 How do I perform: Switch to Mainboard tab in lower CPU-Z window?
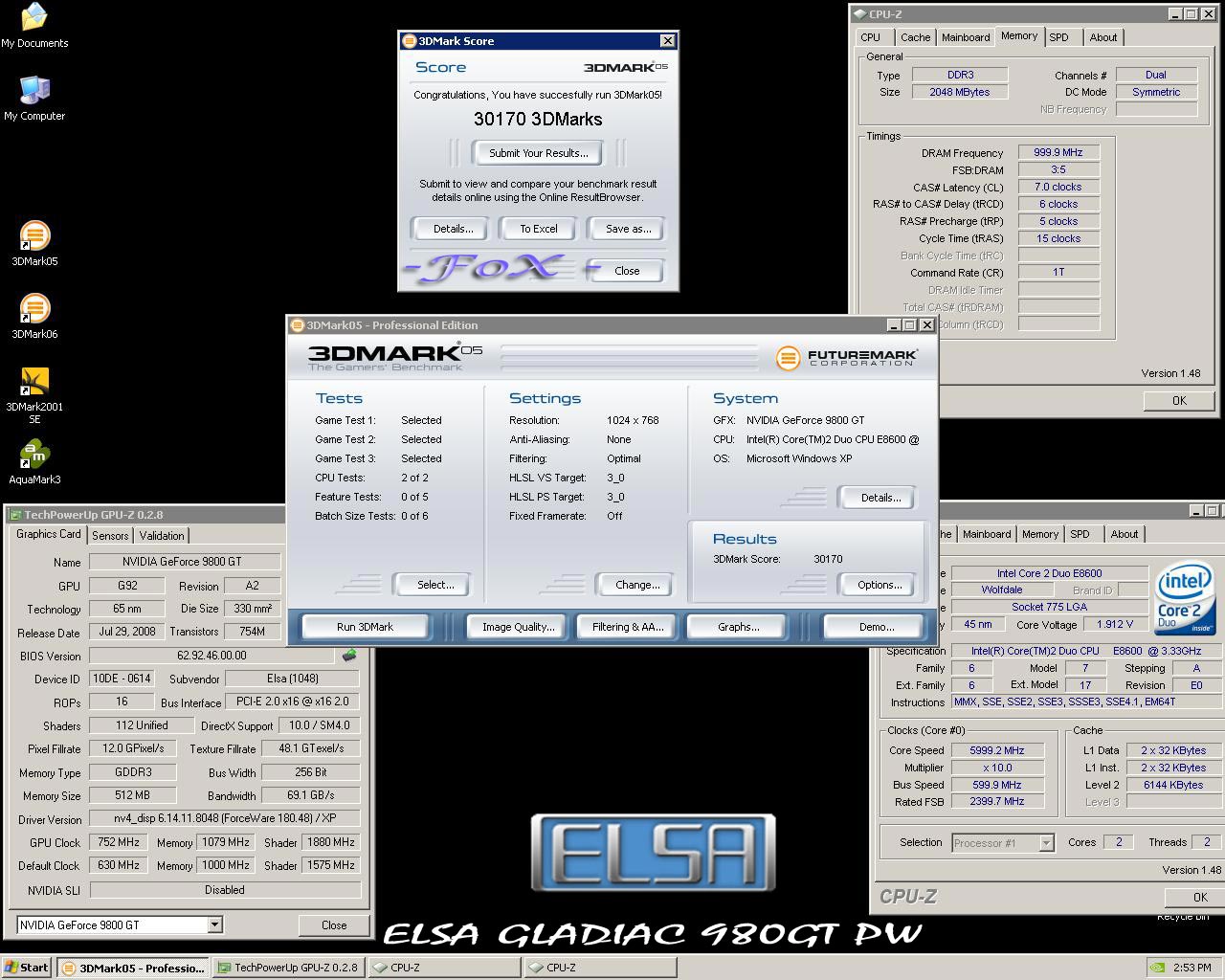pyautogui.click(x=987, y=534)
